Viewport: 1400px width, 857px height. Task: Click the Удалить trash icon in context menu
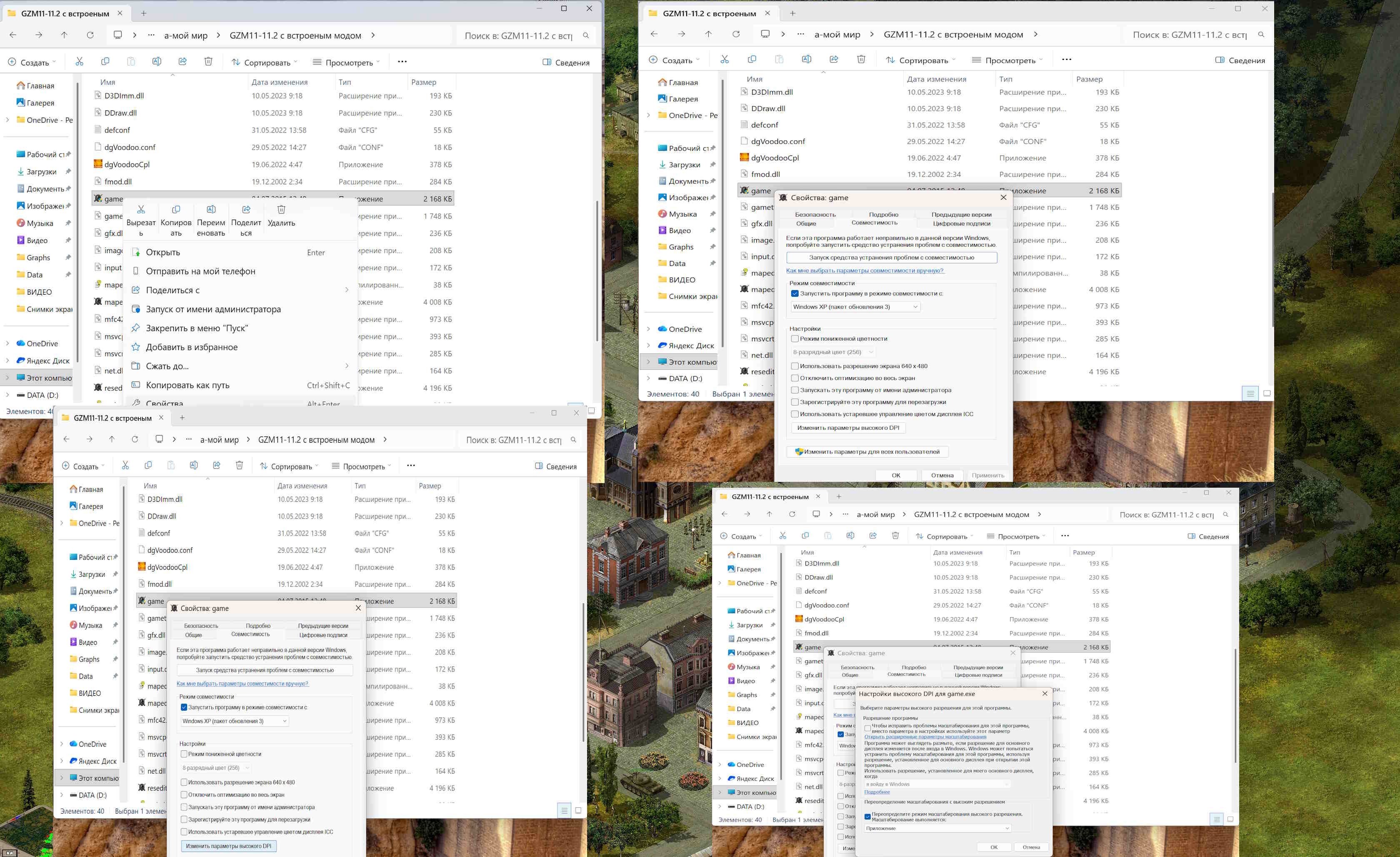pos(281,210)
